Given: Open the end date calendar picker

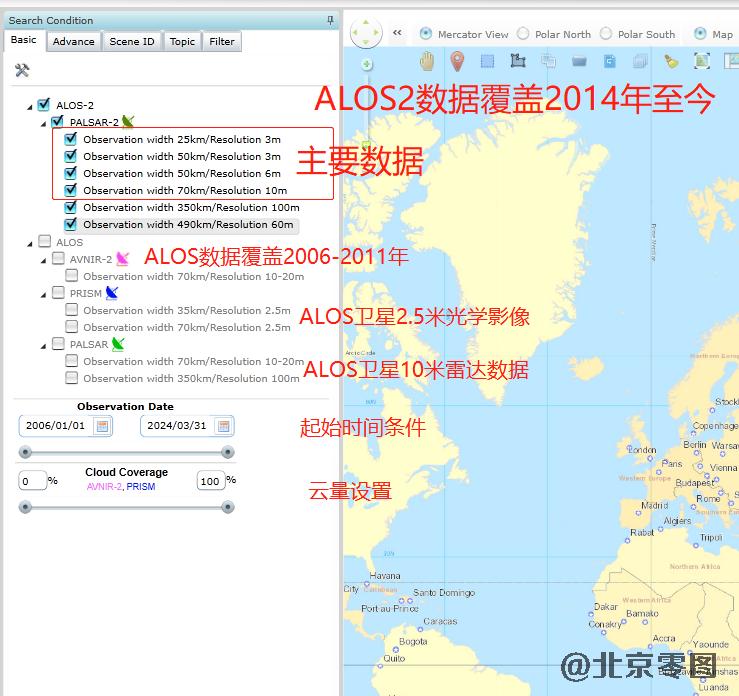Looking at the screenshot, I should [x=224, y=426].
